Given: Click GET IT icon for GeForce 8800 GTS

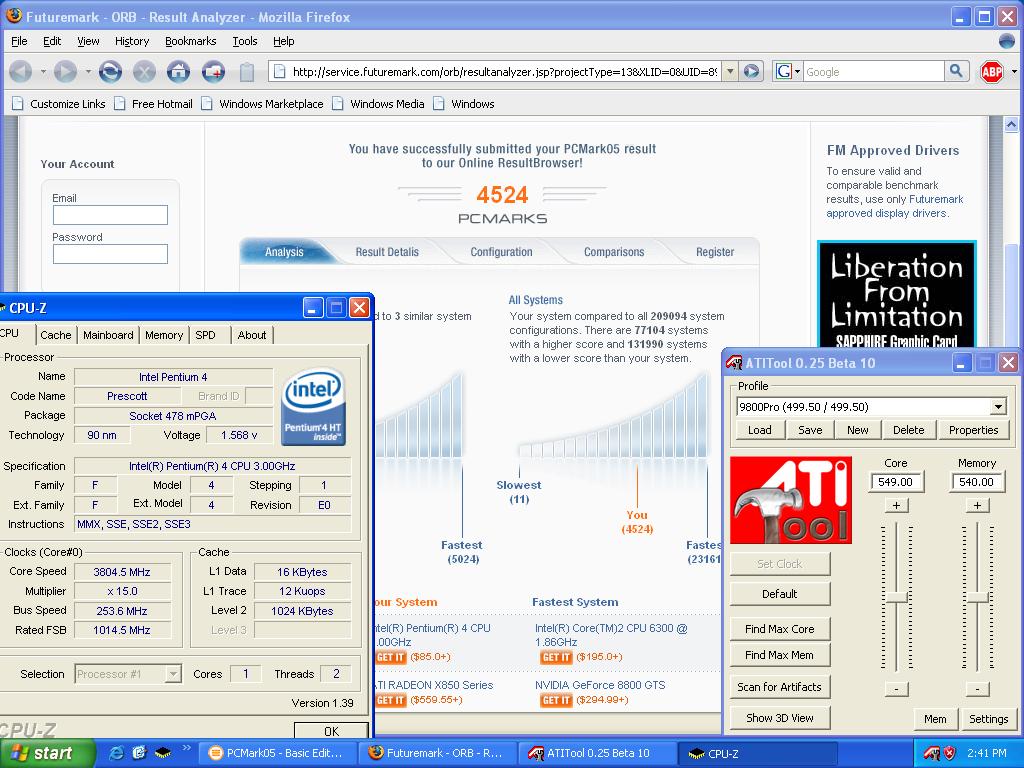Looking at the screenshot, I should [x=556, y=700].
